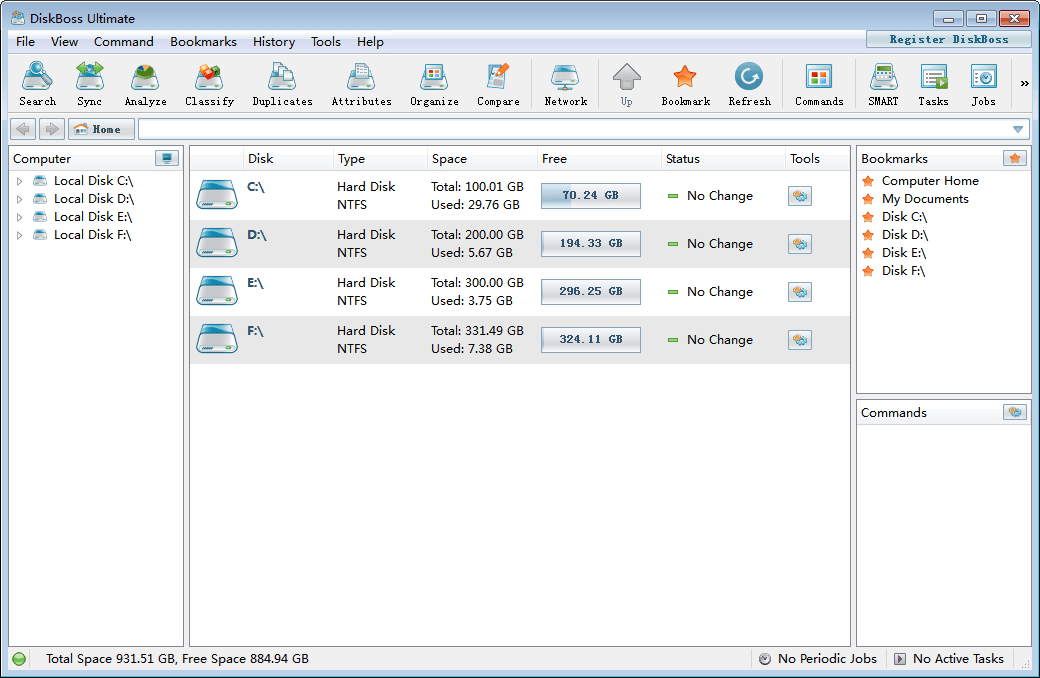This screenshot has height=678, width=1040.
Task: Refresh the disk list
Action: click(x=749, y=84)
